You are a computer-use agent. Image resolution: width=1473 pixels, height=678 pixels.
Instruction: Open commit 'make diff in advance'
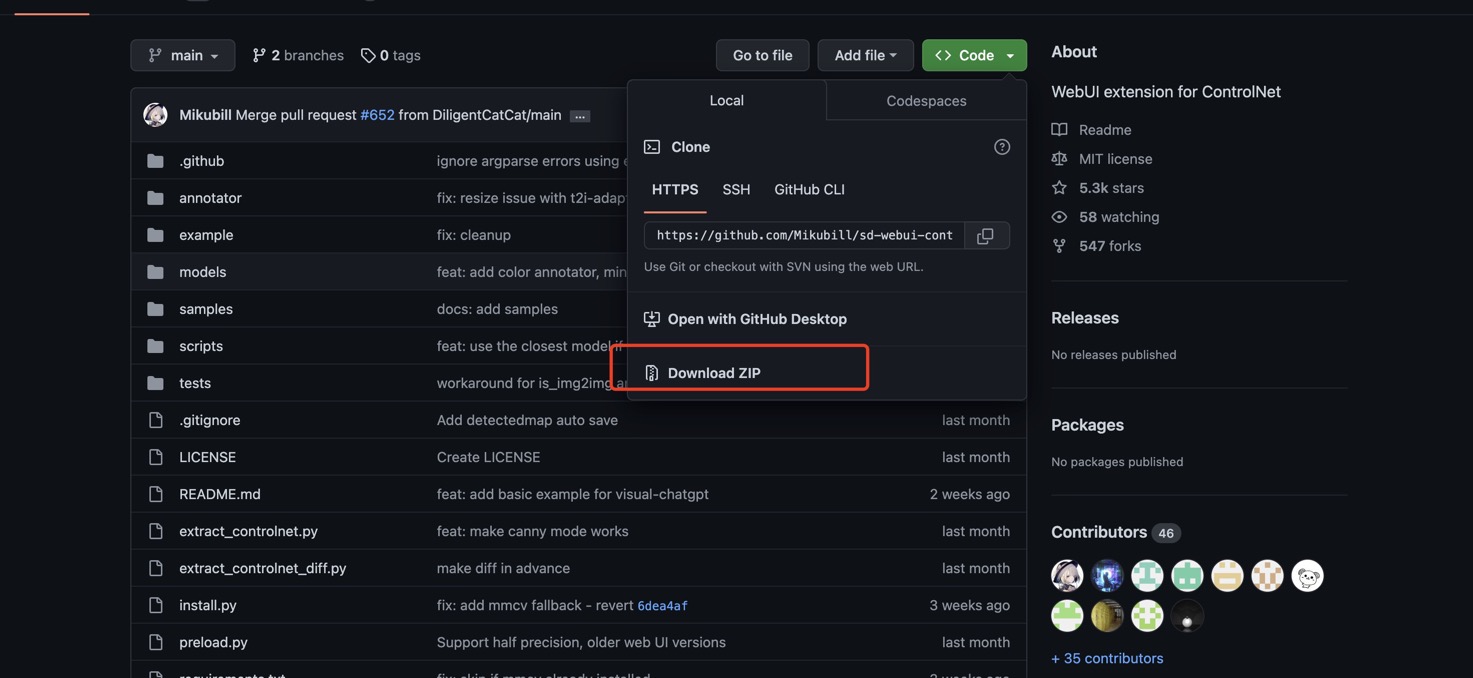click(503, 568)
